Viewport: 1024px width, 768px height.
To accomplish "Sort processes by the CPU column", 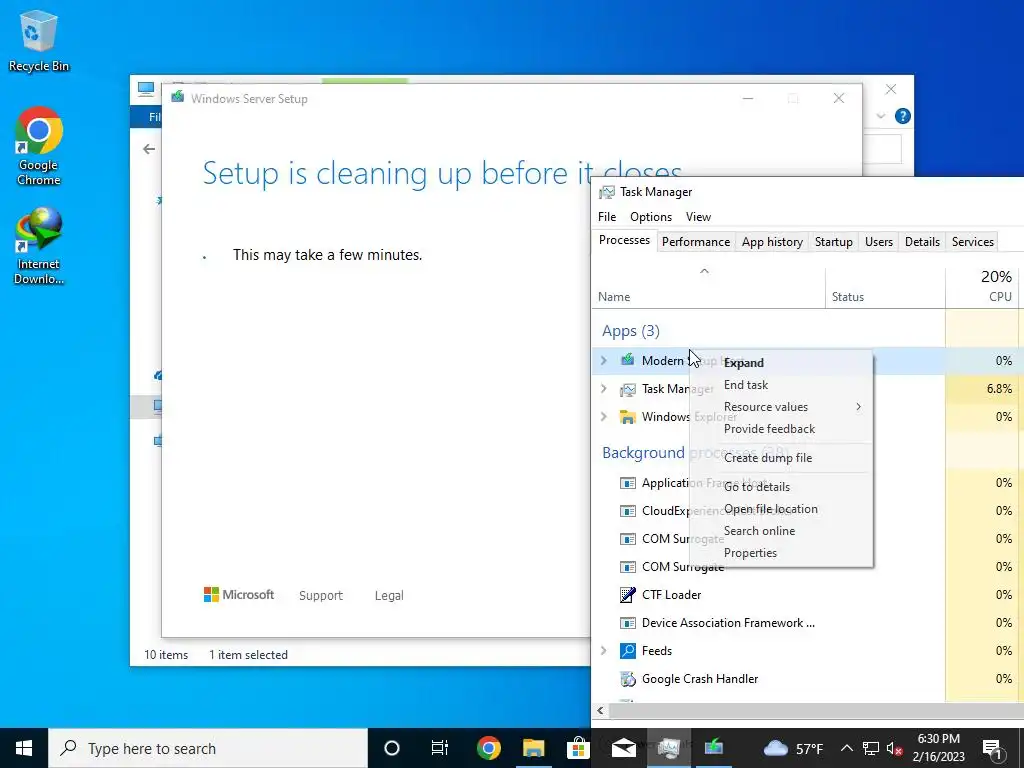I will point(984,288).
